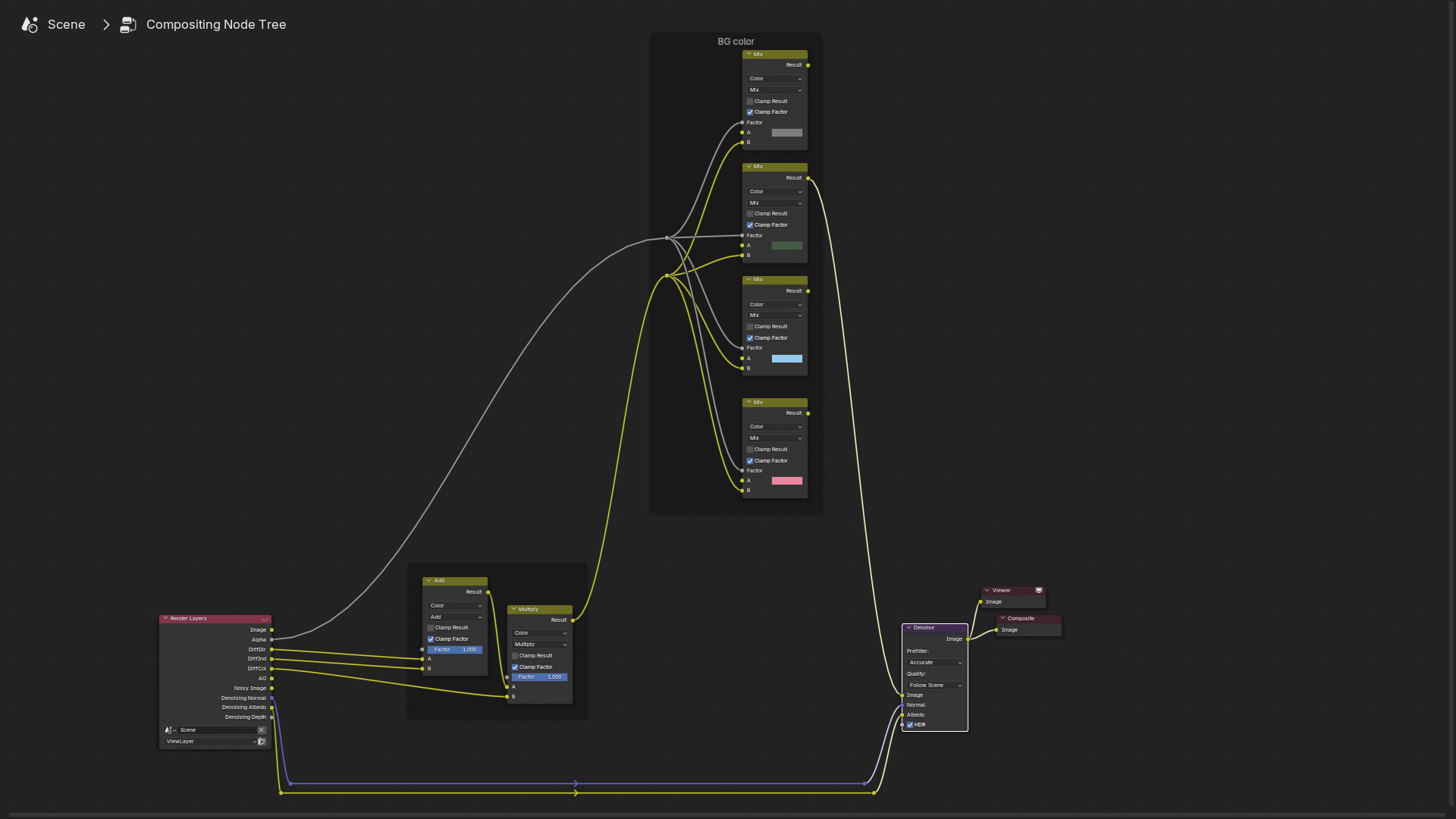Open the Multiply blend type dropdown
This screenshot has height=819, width=1456.
[539, 645]
